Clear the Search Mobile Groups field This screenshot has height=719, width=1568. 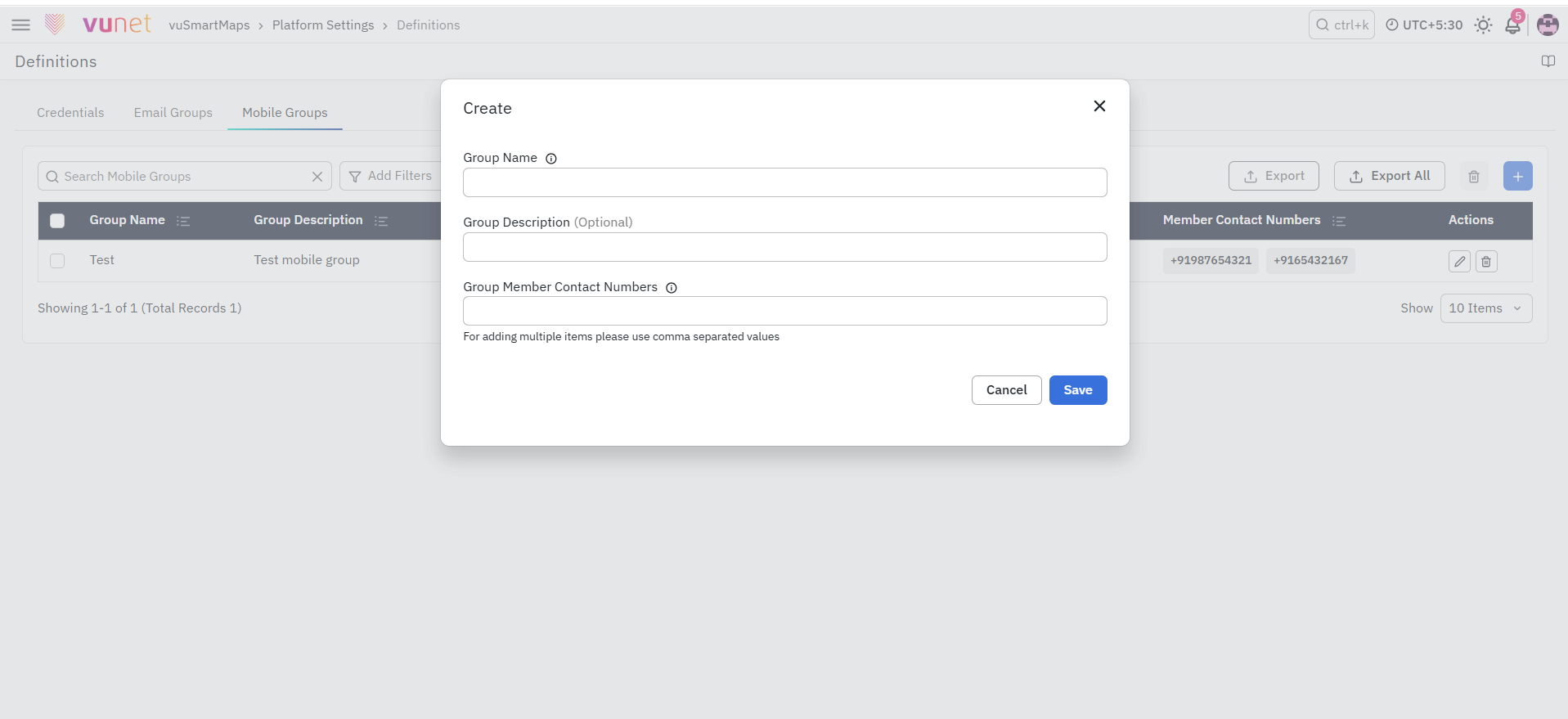317,177
